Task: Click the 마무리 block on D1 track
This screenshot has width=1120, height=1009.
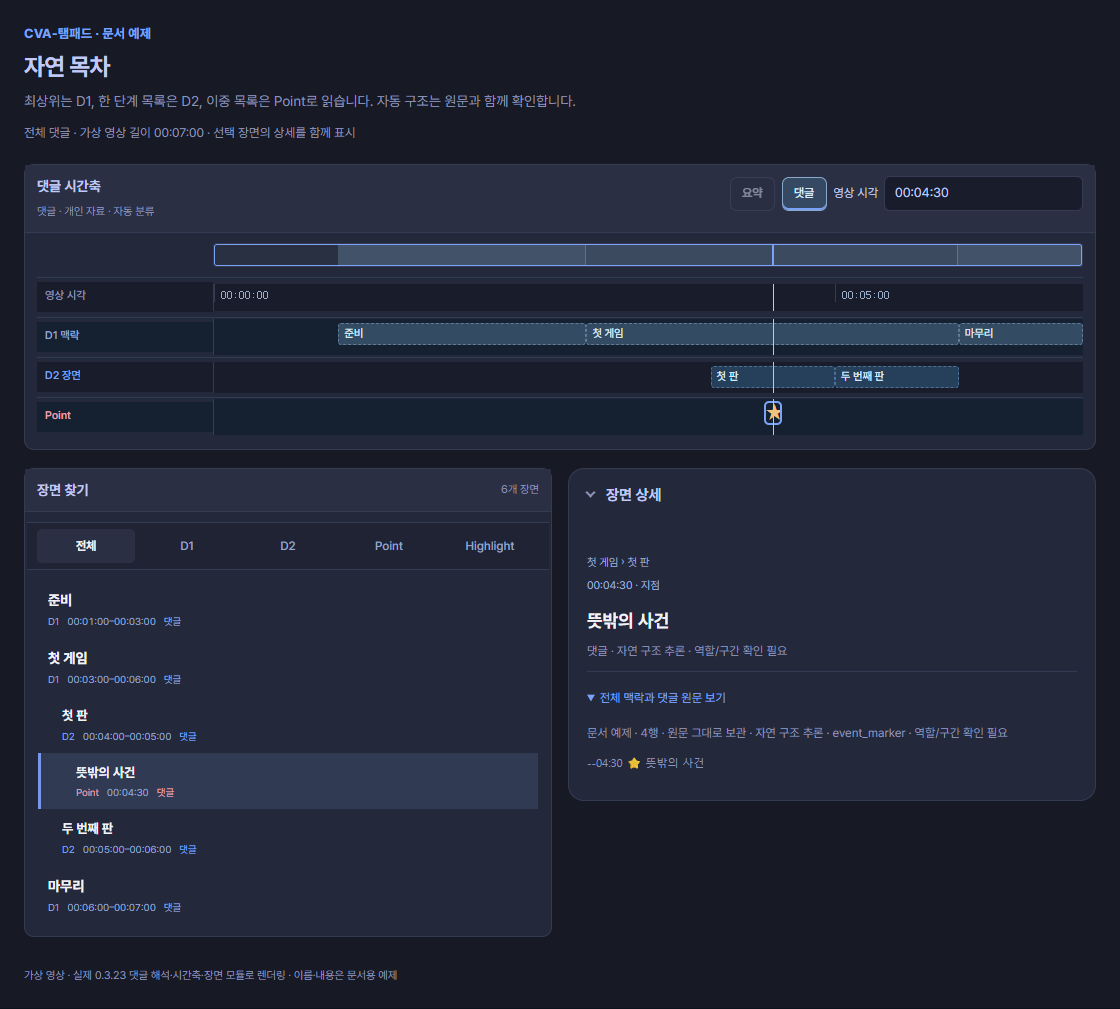Action: tap(1021, 334)
